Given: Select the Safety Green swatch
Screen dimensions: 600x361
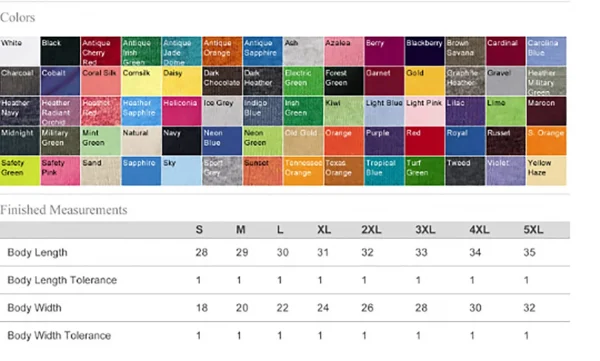Looking at the screenshot, I should click(20, 171).
